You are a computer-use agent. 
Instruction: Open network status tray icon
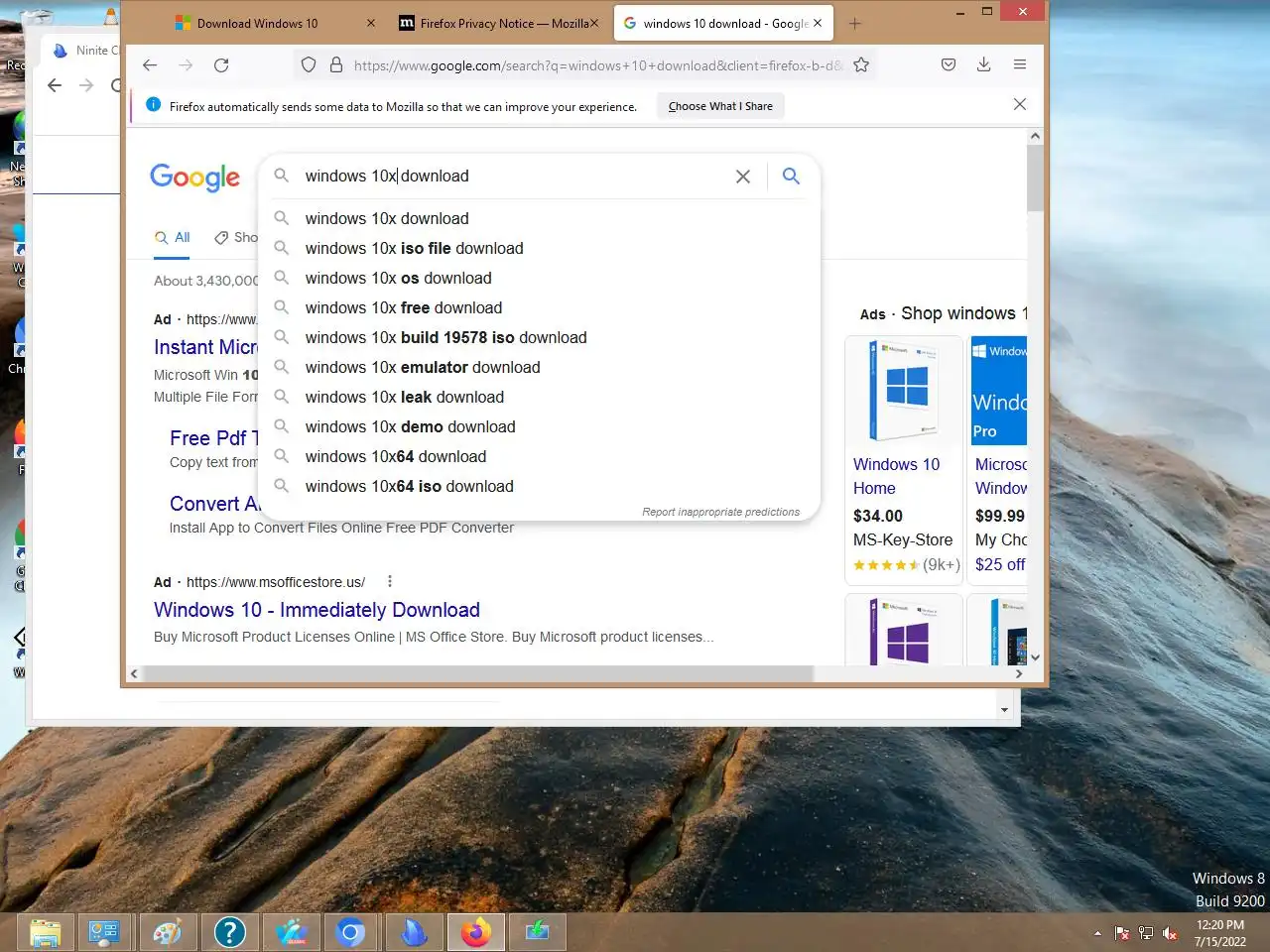(x=1146, y=933)
